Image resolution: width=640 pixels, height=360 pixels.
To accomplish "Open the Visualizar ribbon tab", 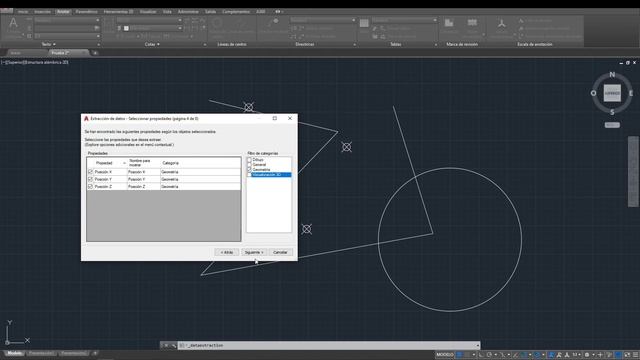I will click(x=148, y=11).
